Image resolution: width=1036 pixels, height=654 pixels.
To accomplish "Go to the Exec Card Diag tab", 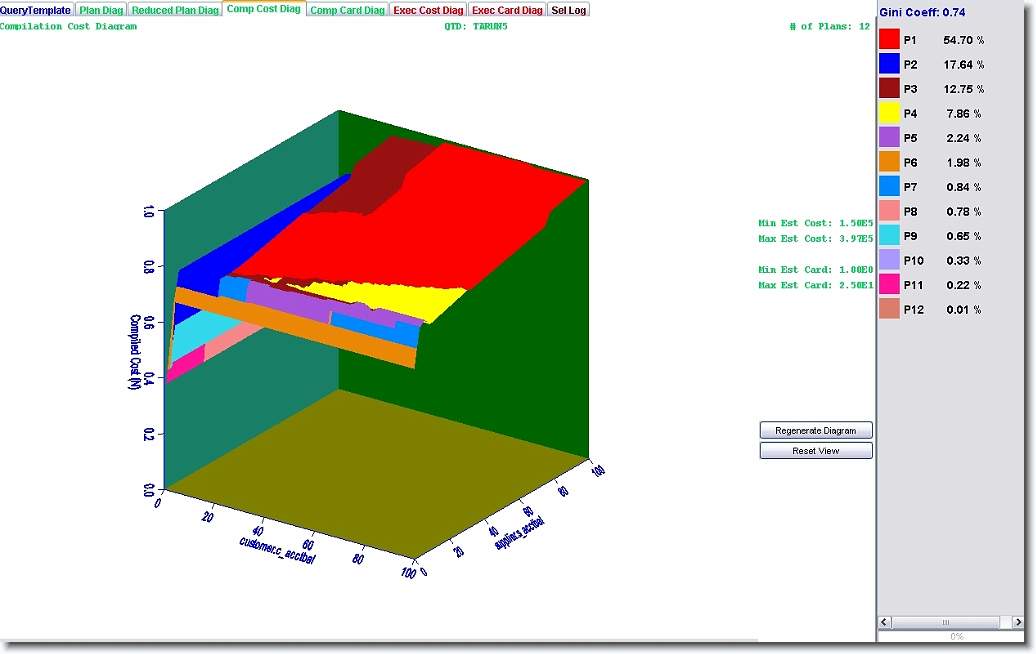I will point(508,10).
